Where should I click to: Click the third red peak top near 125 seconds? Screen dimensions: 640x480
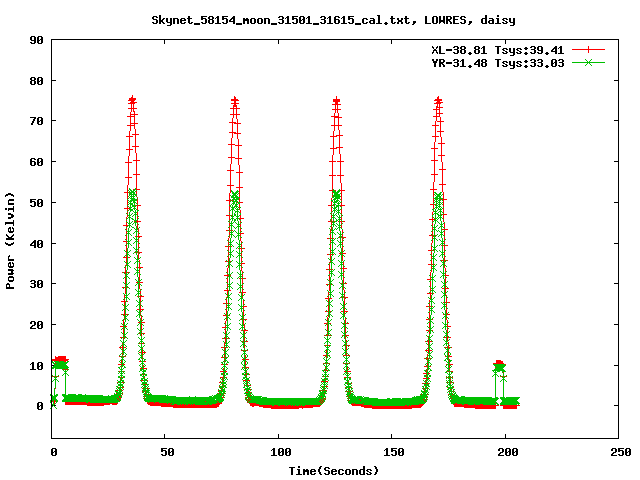(x=336, y=100)
